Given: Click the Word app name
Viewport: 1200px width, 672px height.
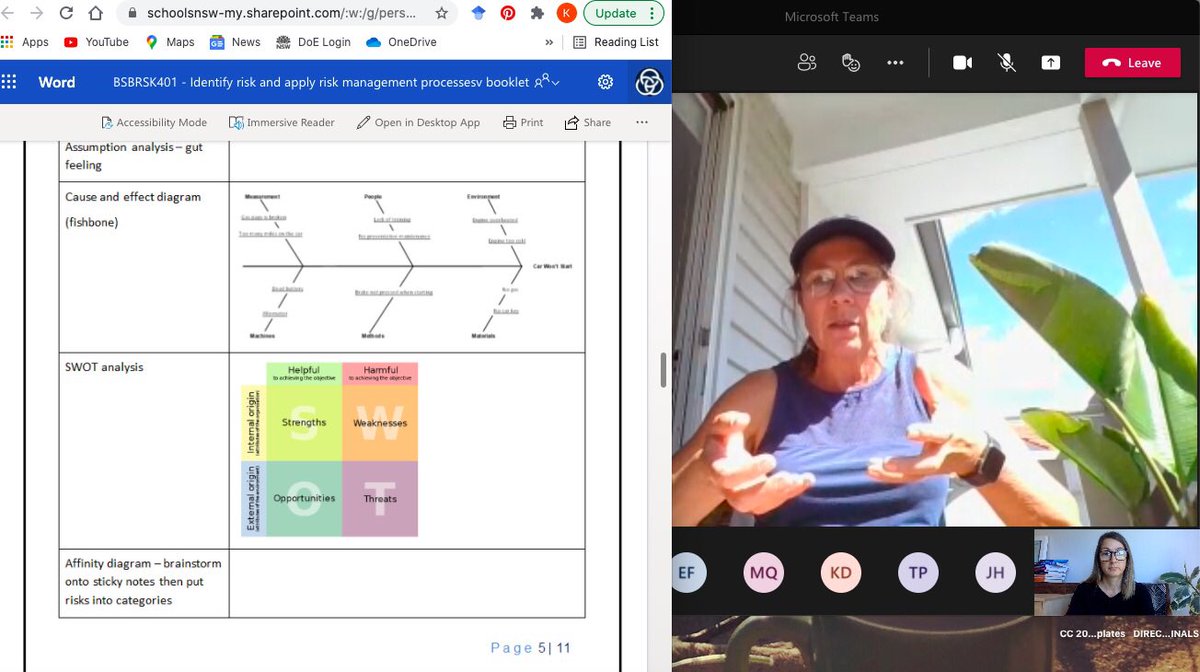Looking at the screenshot, I should click(x=57, y=82).
